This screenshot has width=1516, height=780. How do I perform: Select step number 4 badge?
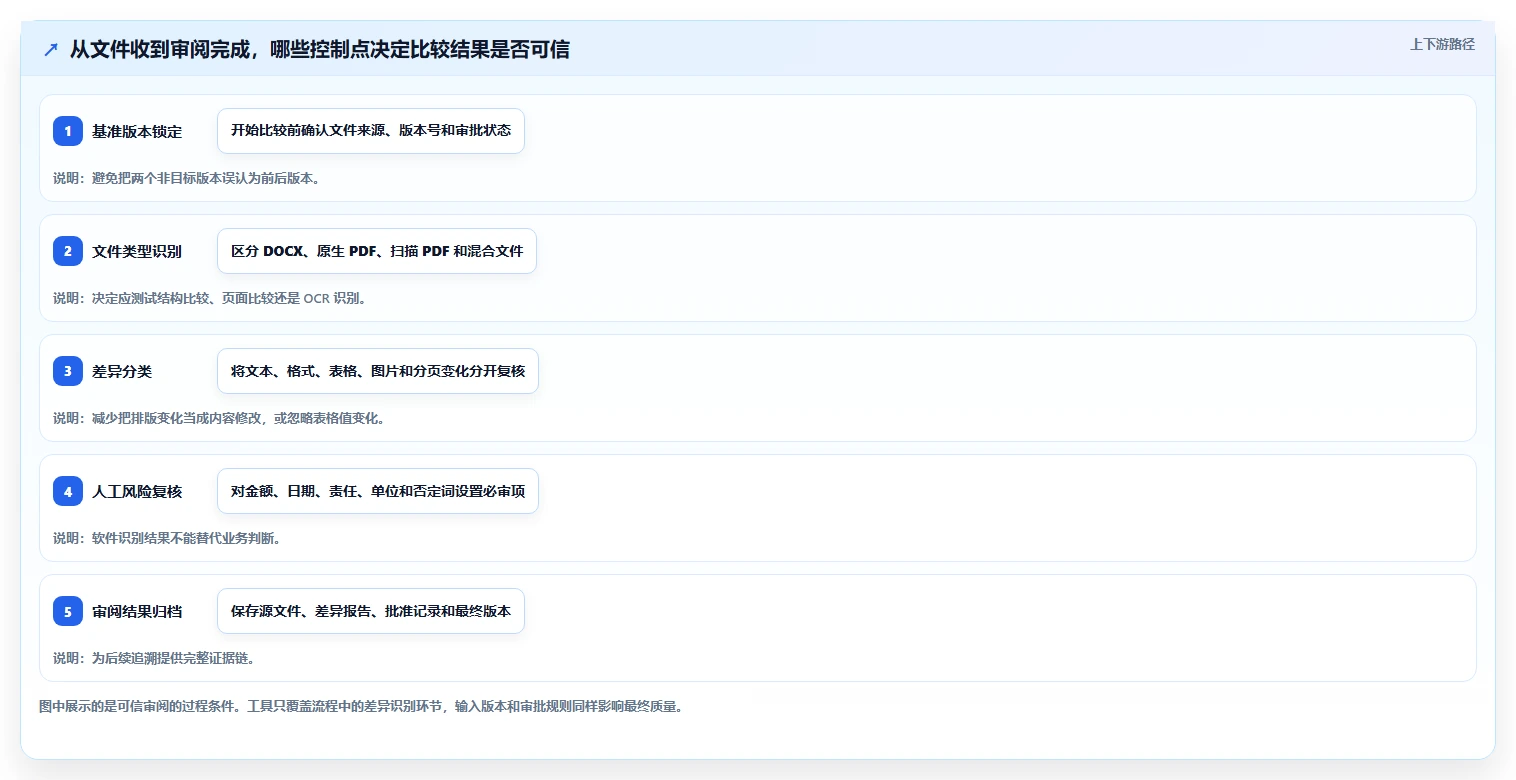pyautogui.click(x=68, y=491)
